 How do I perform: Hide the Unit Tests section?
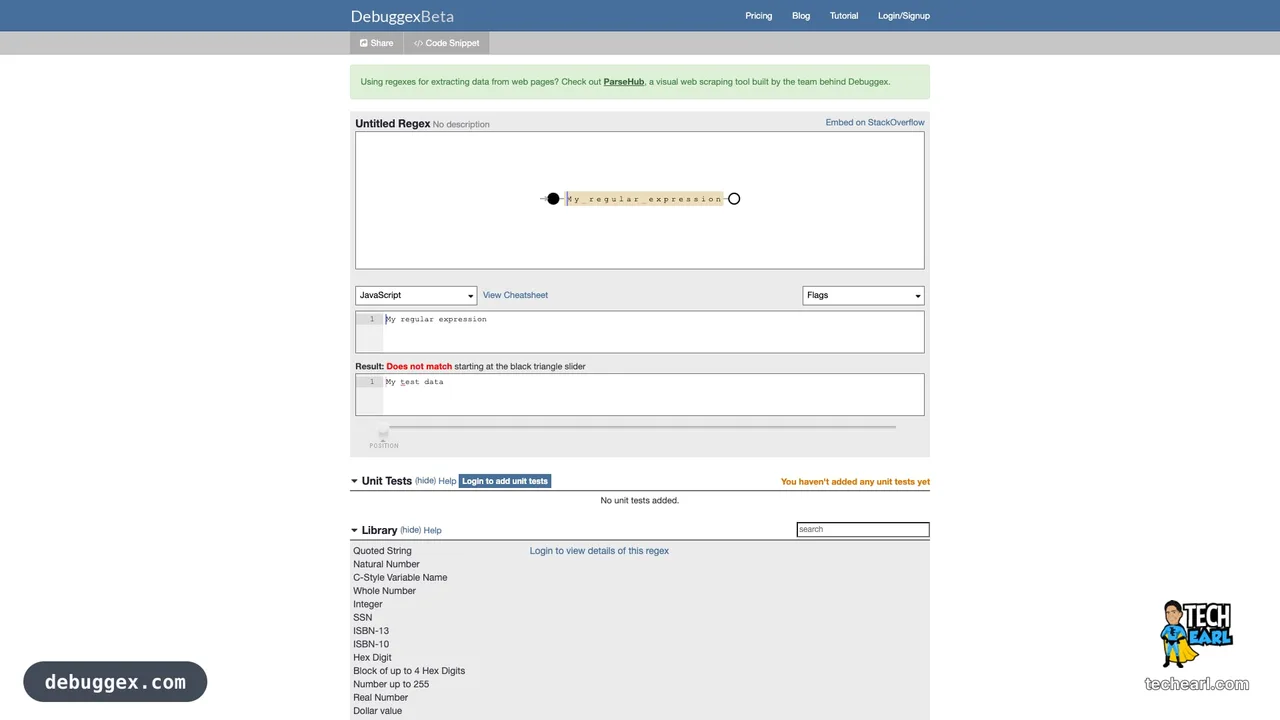[x=425, y=481]
